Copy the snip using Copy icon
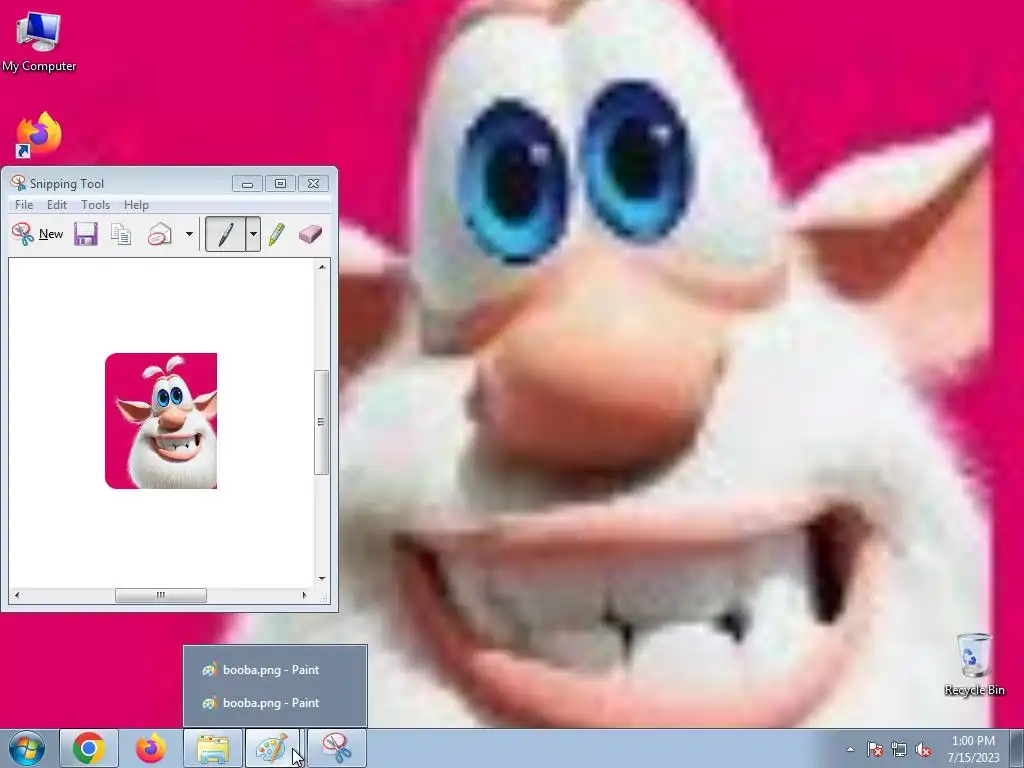 121,234
